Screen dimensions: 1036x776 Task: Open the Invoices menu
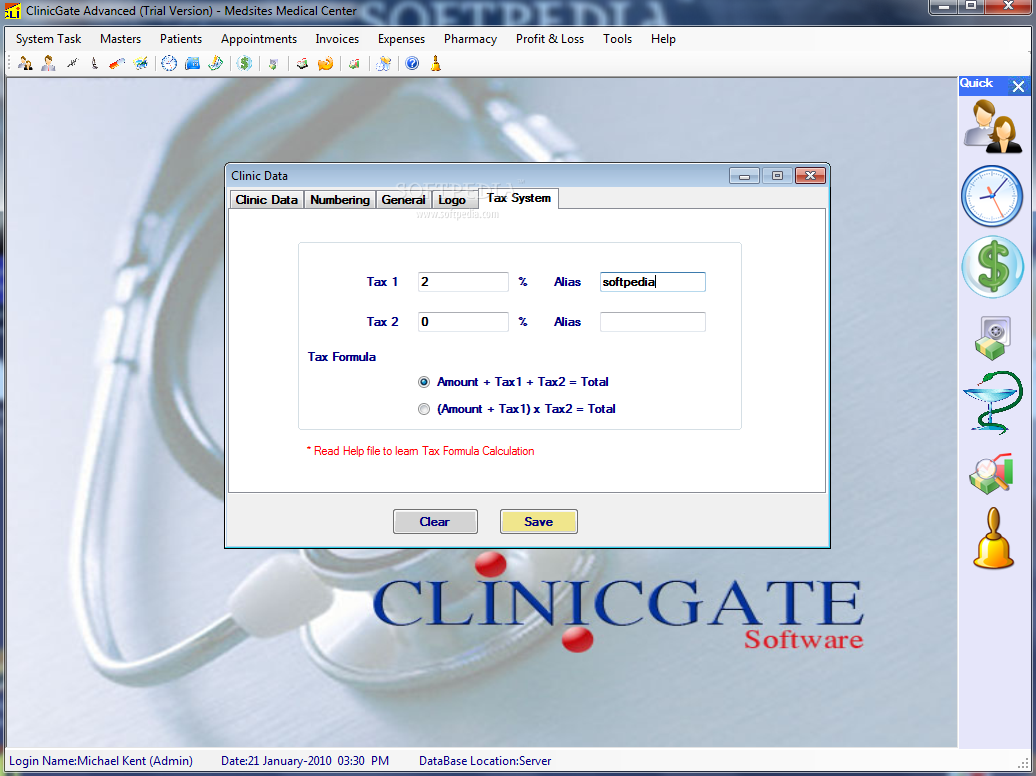coord(337,39)
